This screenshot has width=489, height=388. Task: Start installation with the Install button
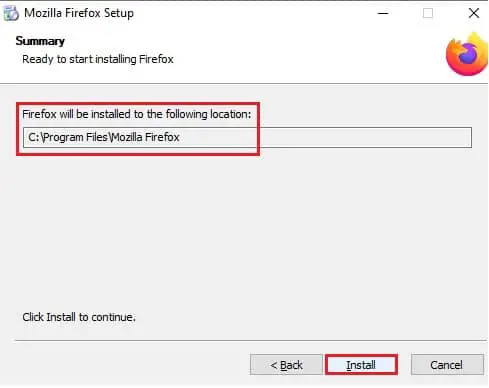point(361,365)
